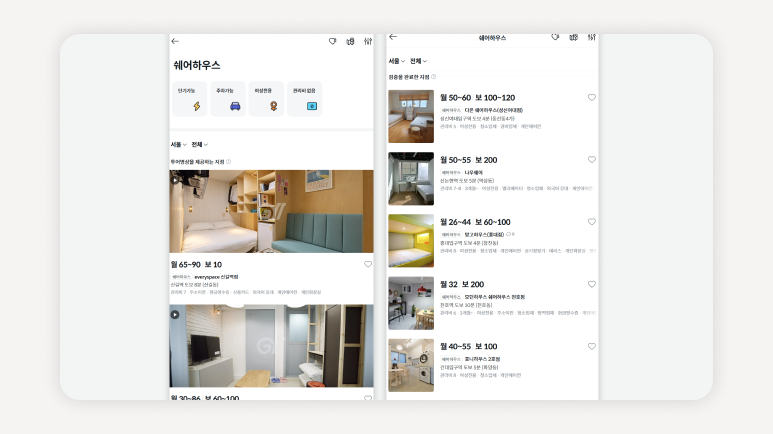Screen dimensions: 773x434
Task: Open the 월 50~60 보 100~120 price text
Action: click(477, 98)
